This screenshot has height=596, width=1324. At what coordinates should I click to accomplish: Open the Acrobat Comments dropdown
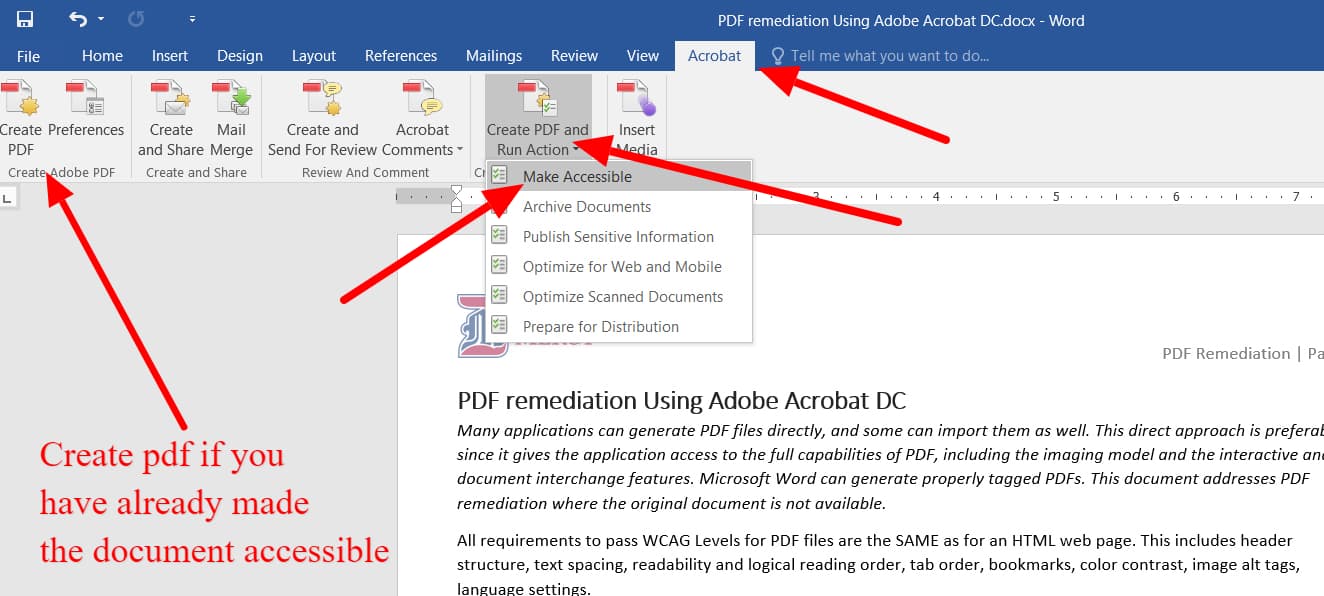pos(422,118)
